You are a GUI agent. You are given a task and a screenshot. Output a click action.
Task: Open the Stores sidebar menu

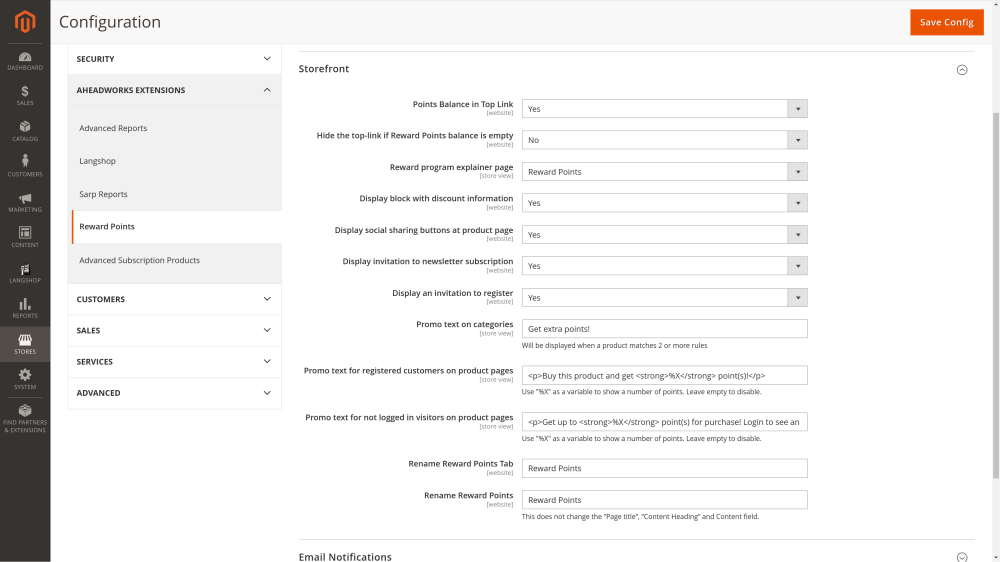(x=25, y=344)
